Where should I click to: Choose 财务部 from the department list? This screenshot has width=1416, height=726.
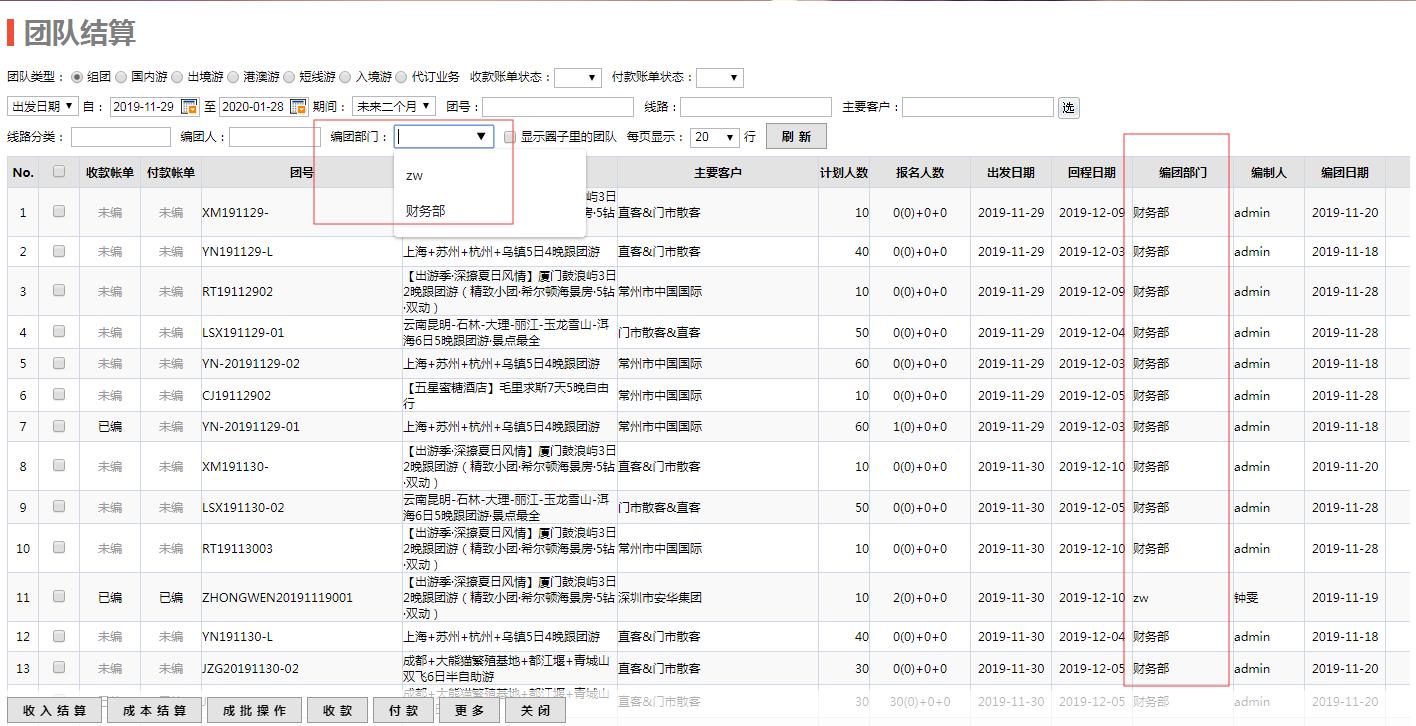click(425, 211)
